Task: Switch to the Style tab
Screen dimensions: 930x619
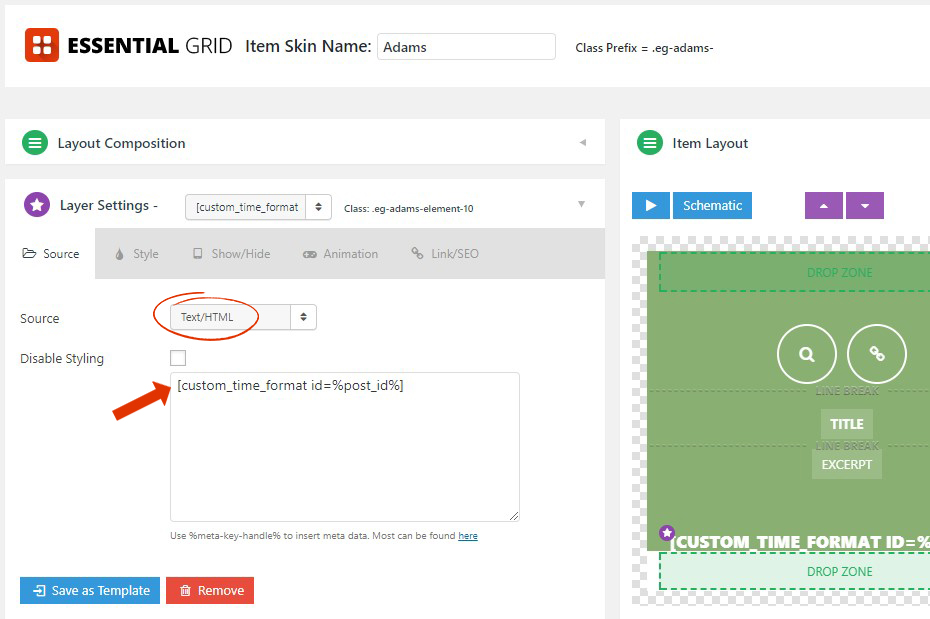Action: pos(137,254)
